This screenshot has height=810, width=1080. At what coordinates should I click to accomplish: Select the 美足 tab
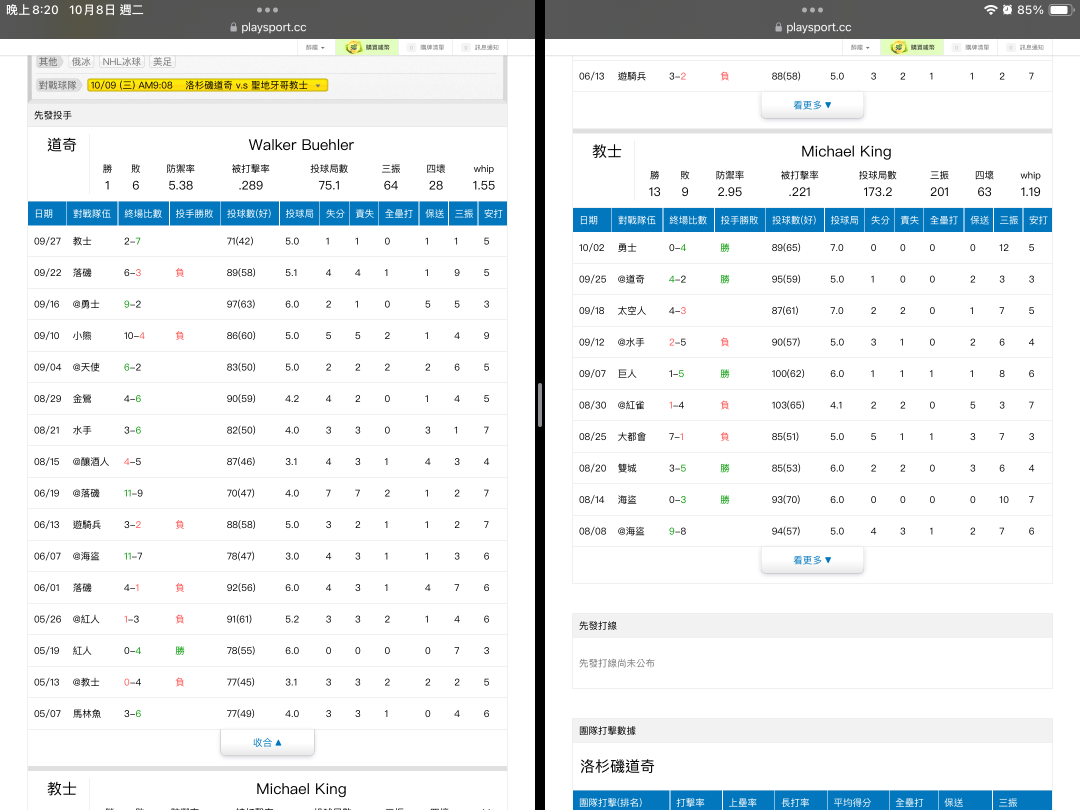click(163, 61)
